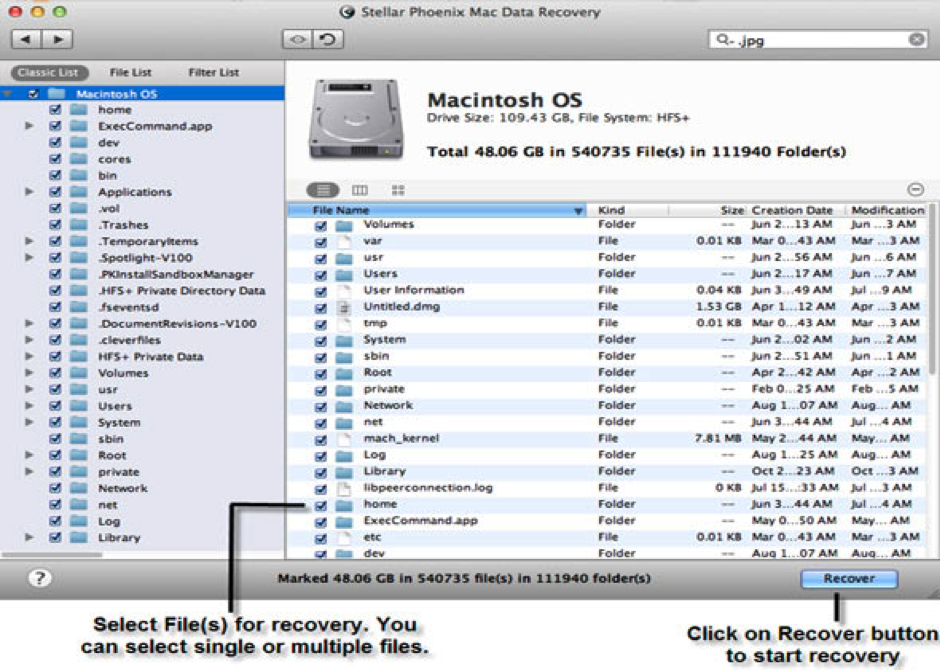
Task: Switch to column view icon
Action: tap(359, 190)
